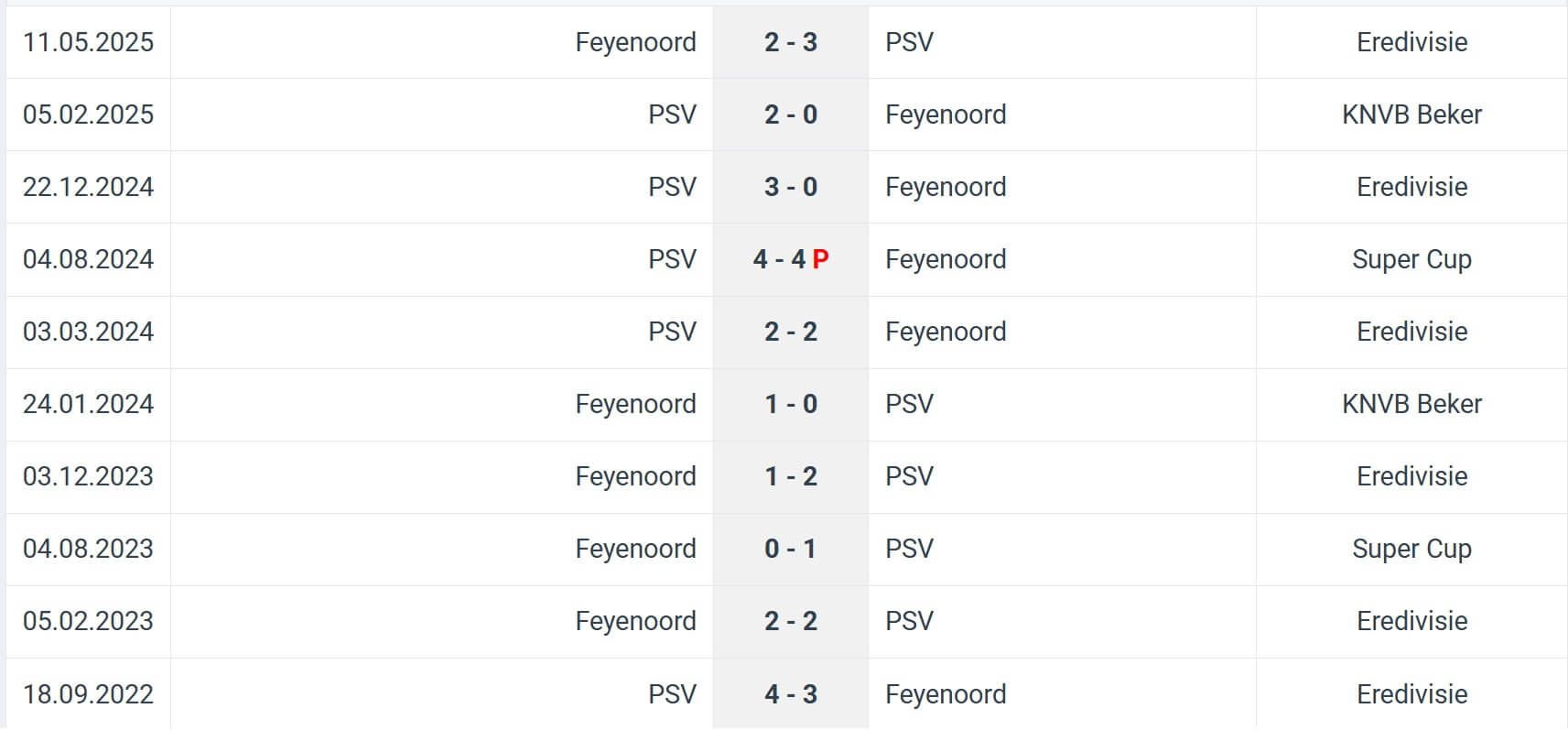The height and width of the screenshot is (730, 1568).
Task: Open Super Cup link for 04.08.2023 match
Action: tap(1411, 549)
